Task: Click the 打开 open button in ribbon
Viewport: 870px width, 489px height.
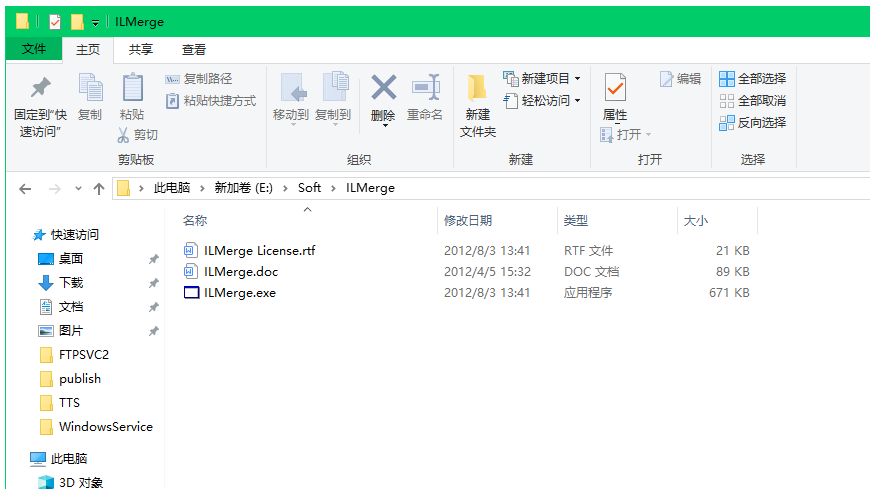Action: (x=626, y=135)
